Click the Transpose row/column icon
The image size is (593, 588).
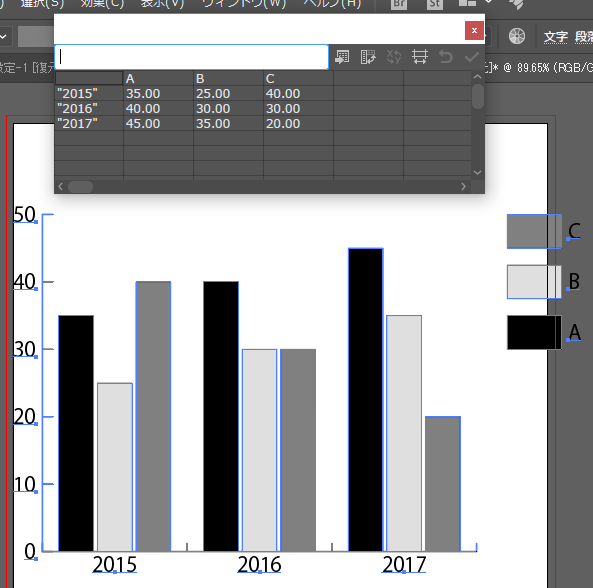pos(368,57)
